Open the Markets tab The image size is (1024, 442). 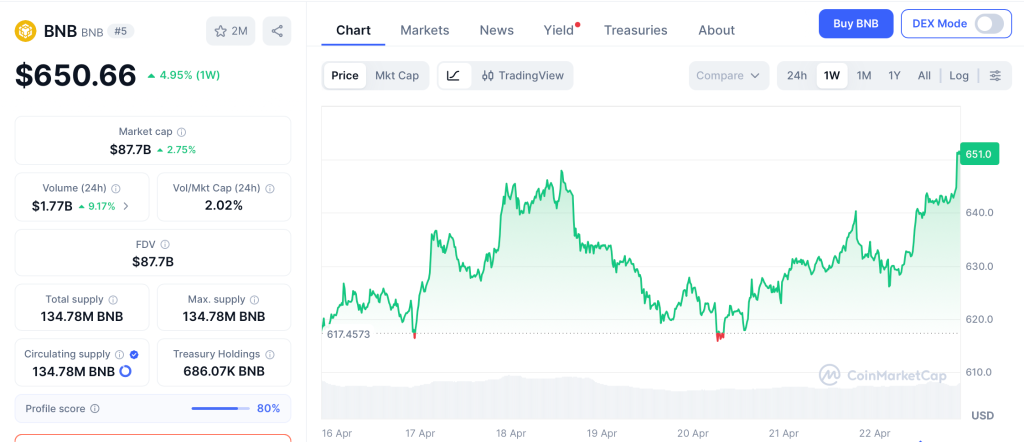click(x=425, y=30)
